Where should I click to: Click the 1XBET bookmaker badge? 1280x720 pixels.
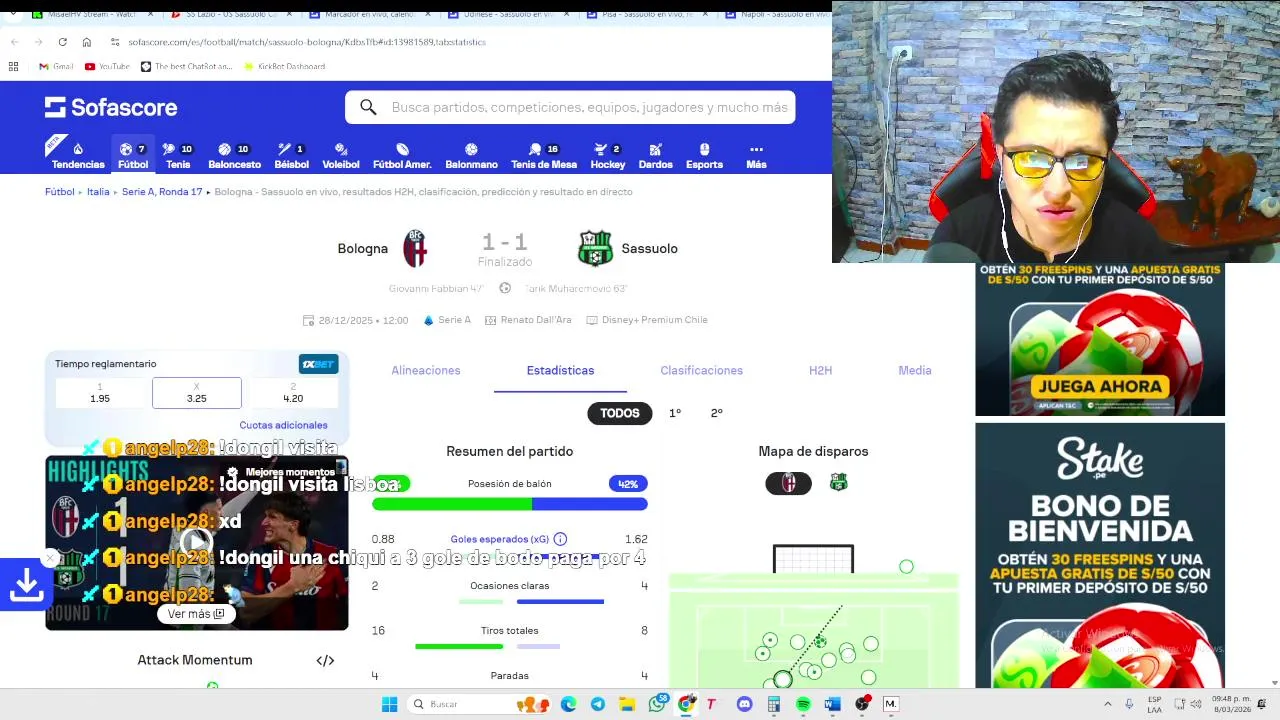click(318, 364)
